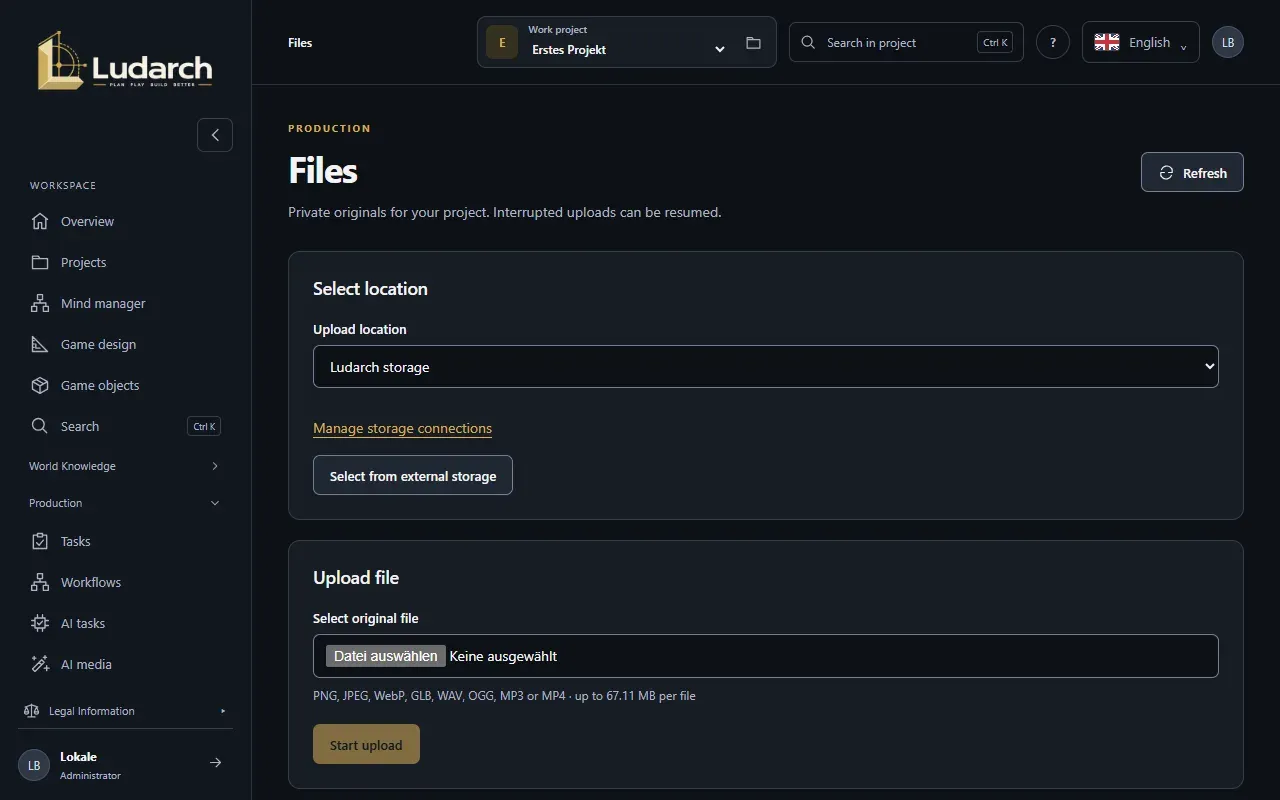Viewport: 1280px width, 800px height.
Task: Click the Ludarch logo
Action: click(125, 60)
